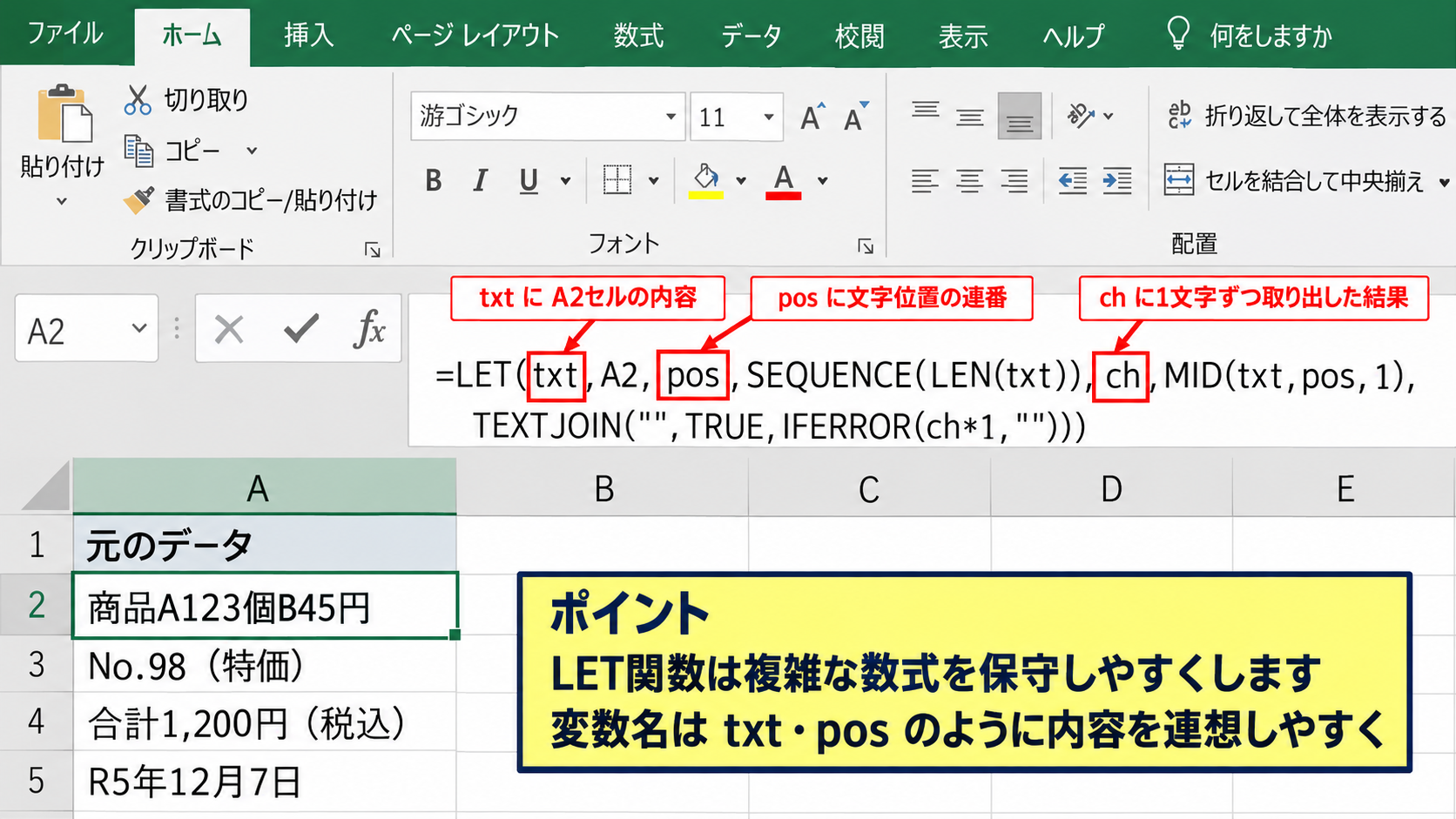Toggle bottom align button
Viewport: 1456px width, 819px height.
click(x=1019, y=116)
